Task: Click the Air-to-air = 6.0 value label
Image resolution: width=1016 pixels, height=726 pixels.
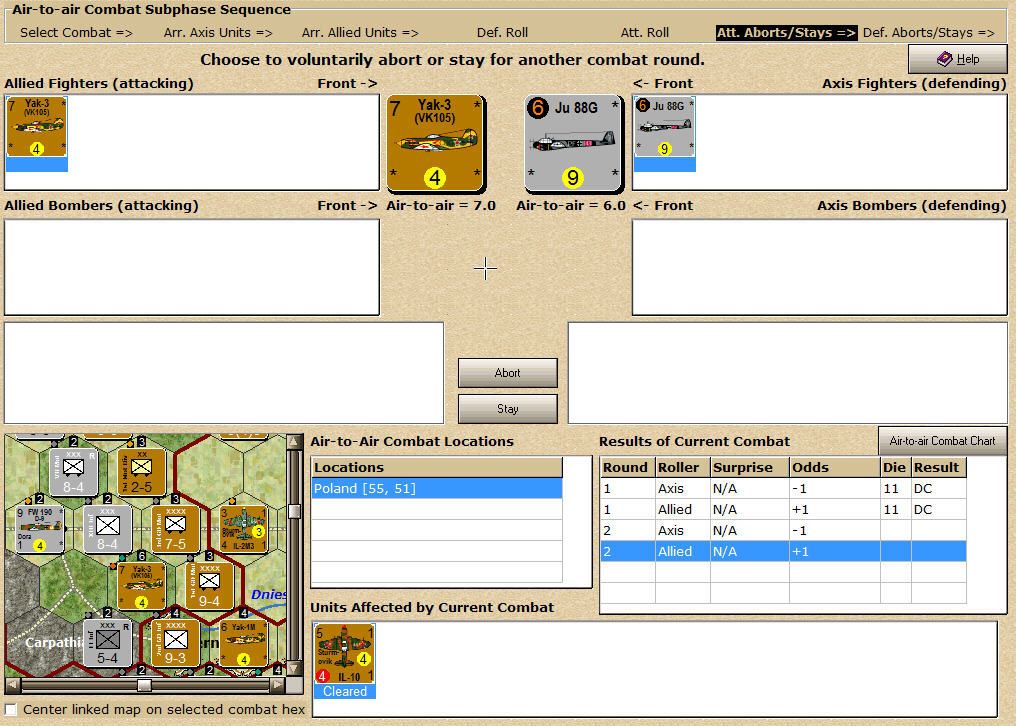Action: [571, 205]
